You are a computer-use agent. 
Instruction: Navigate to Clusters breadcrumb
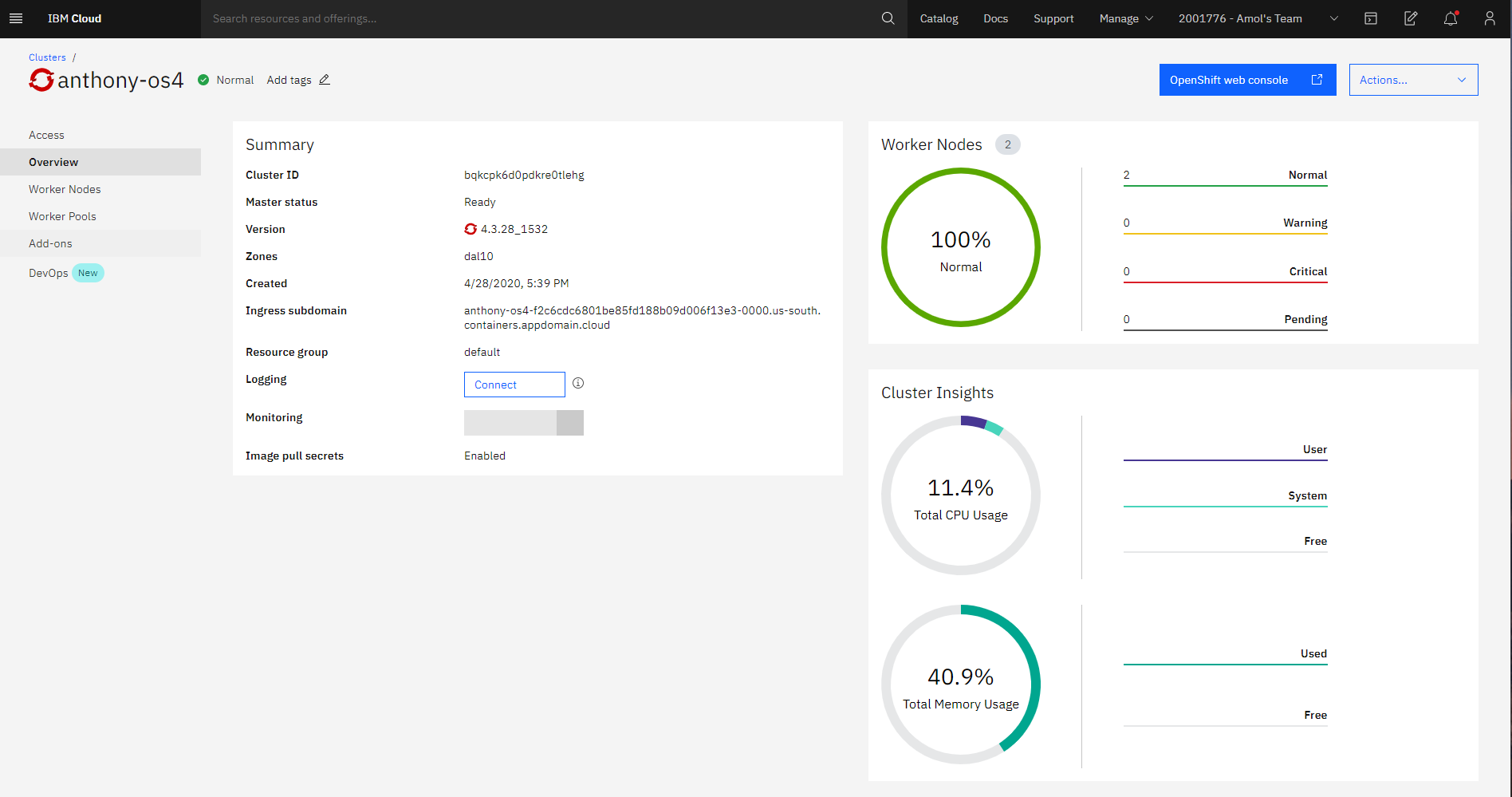pos(47,57)
